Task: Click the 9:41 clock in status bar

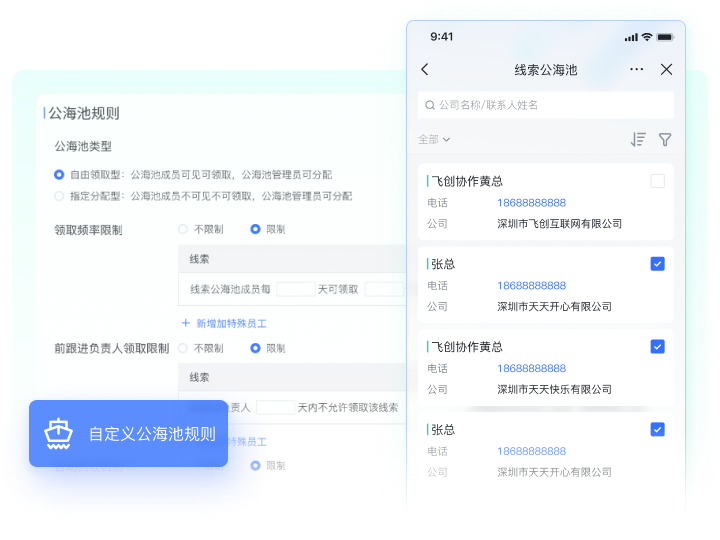Action: pyautogui.click(x=442, y=37)
